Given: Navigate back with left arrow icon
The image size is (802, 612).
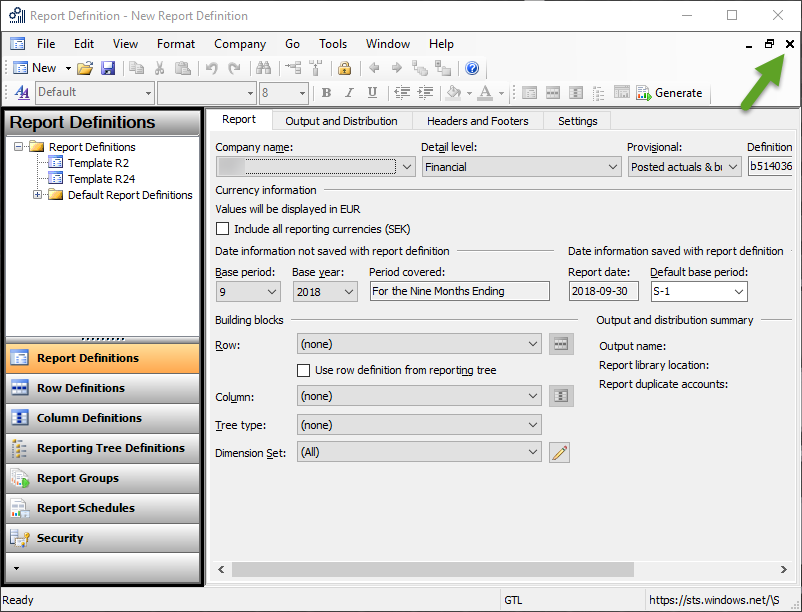Looking at the screenshot, I should pos(374,68).
